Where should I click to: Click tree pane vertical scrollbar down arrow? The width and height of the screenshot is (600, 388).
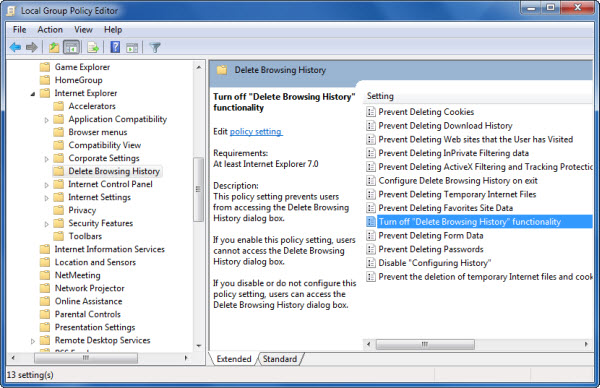click(x=199, y=346)
